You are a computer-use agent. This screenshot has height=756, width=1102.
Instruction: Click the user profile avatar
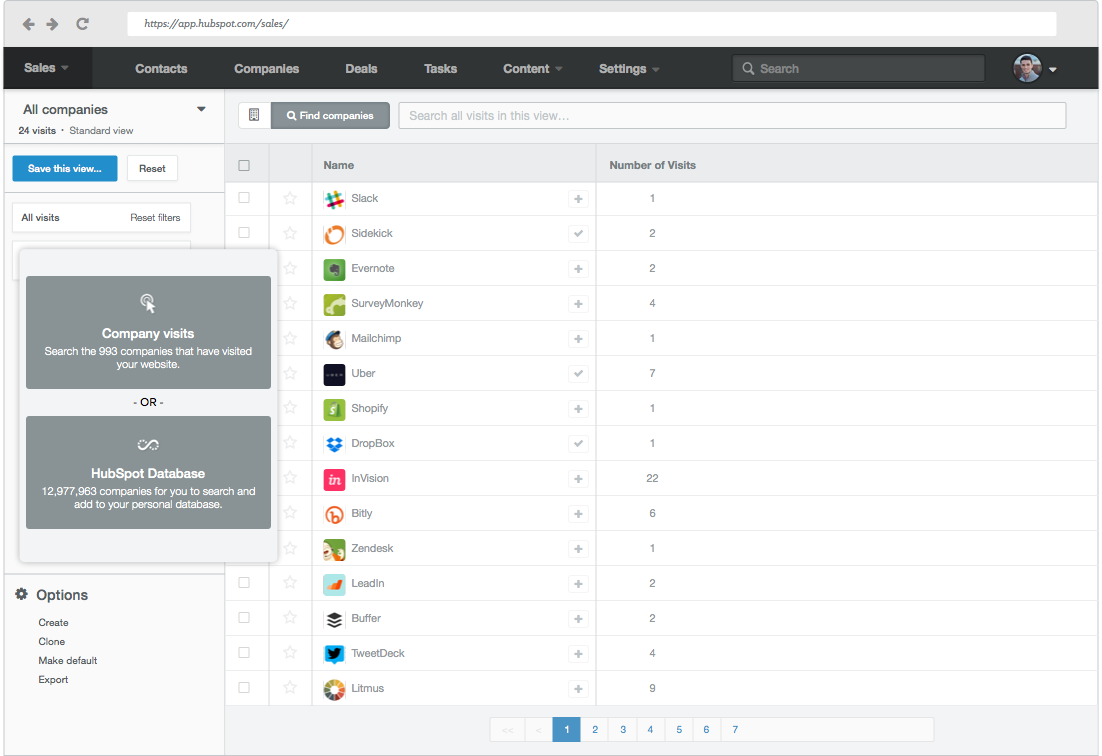pyautogui.click(x=1027, y=68)
